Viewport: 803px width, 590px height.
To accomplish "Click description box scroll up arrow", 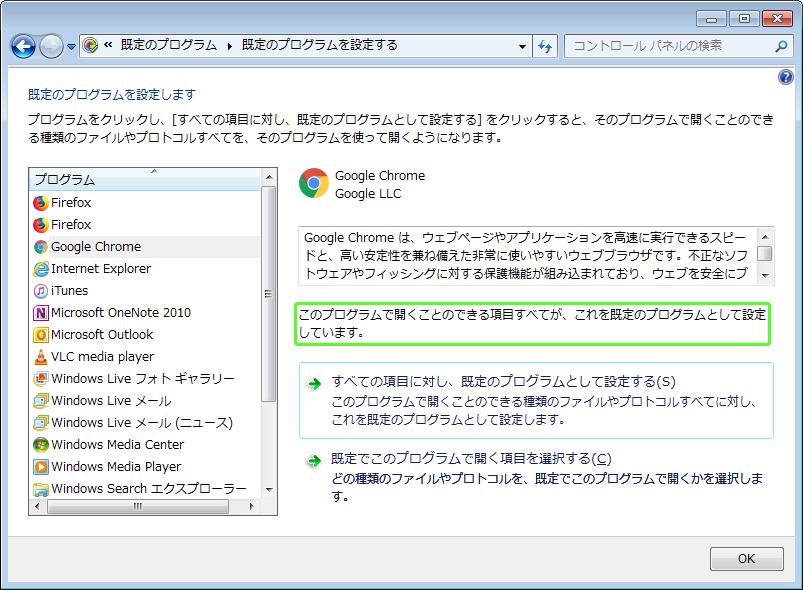I will pos(765,237).
